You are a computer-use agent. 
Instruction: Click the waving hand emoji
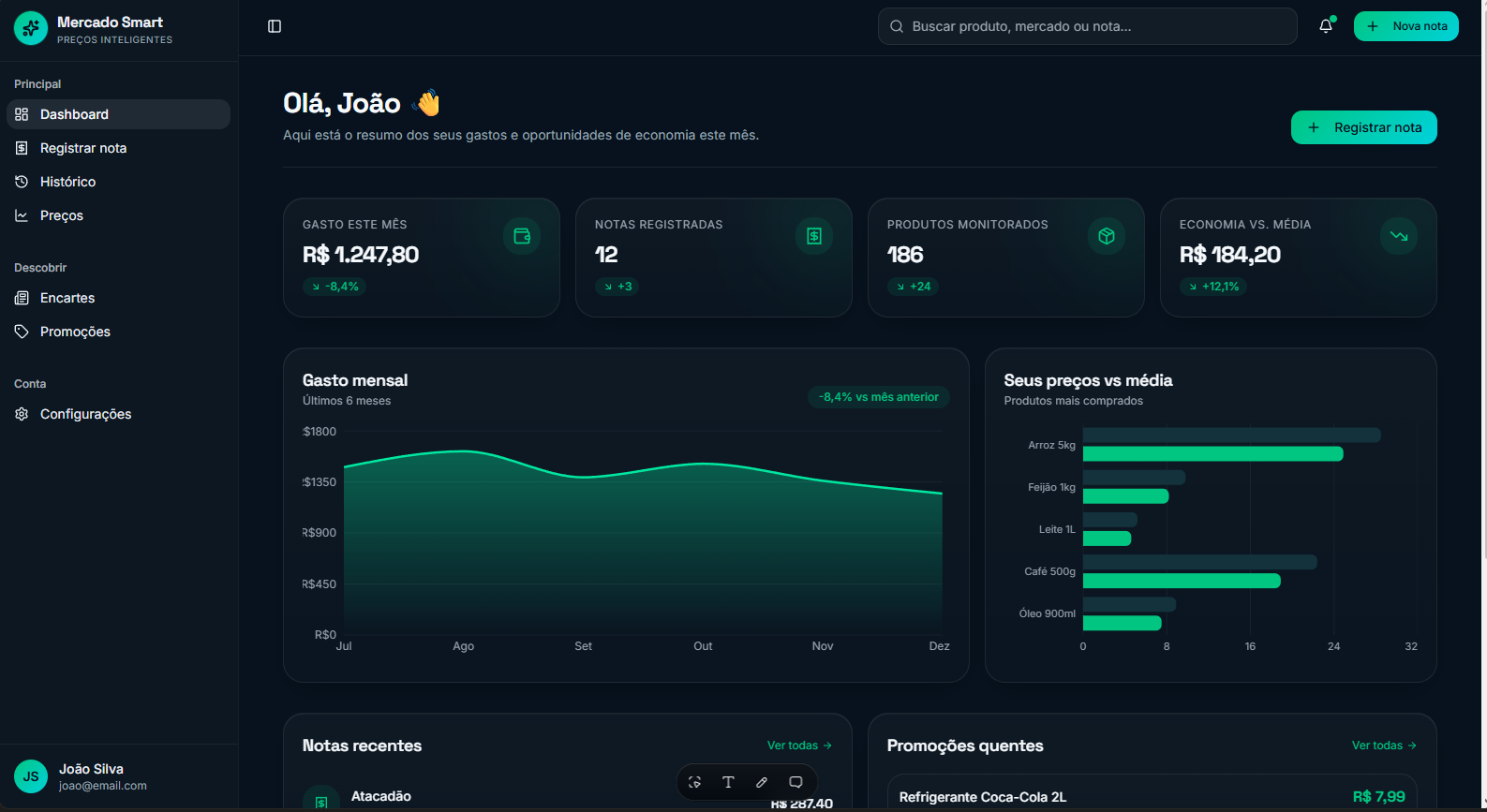point(427,102)
